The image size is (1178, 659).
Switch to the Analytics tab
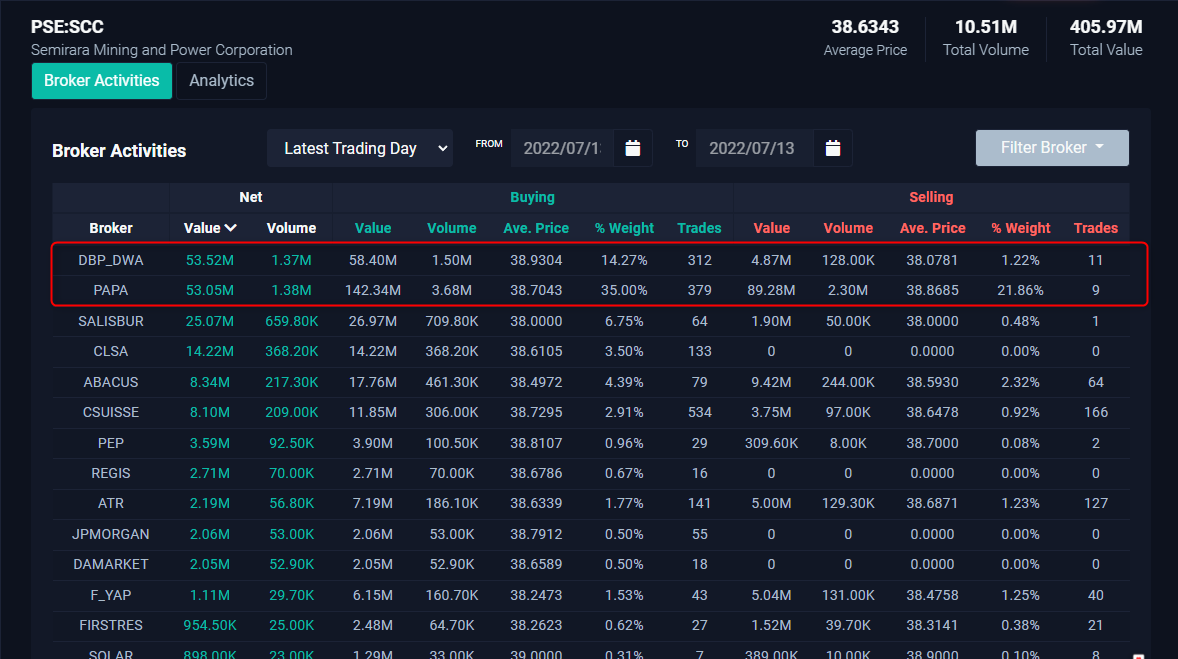222,80
